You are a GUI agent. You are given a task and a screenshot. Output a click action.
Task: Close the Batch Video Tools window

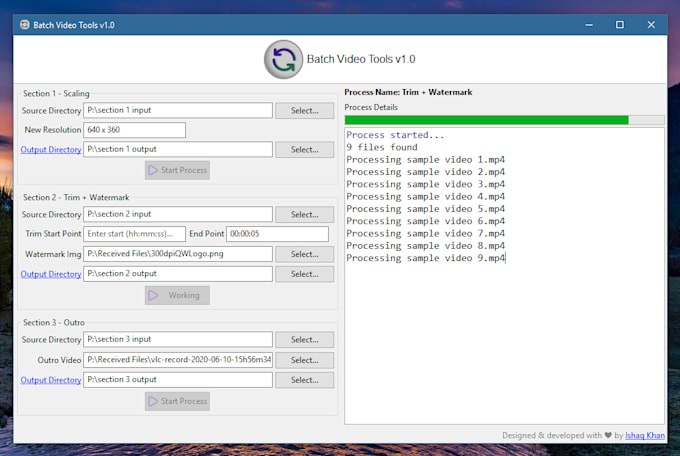(651, 25)
